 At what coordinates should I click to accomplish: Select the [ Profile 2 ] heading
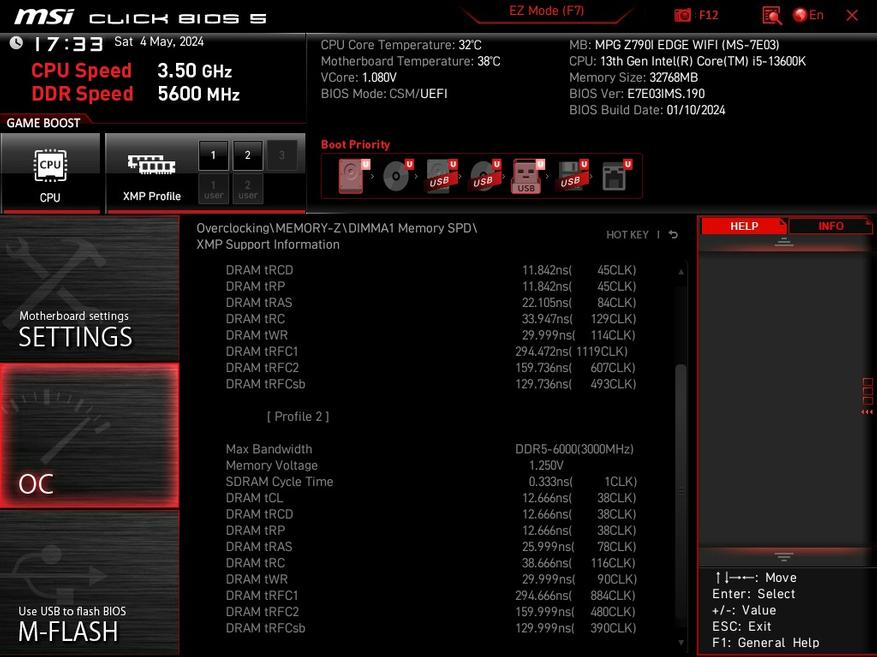[x=298, y=417]
